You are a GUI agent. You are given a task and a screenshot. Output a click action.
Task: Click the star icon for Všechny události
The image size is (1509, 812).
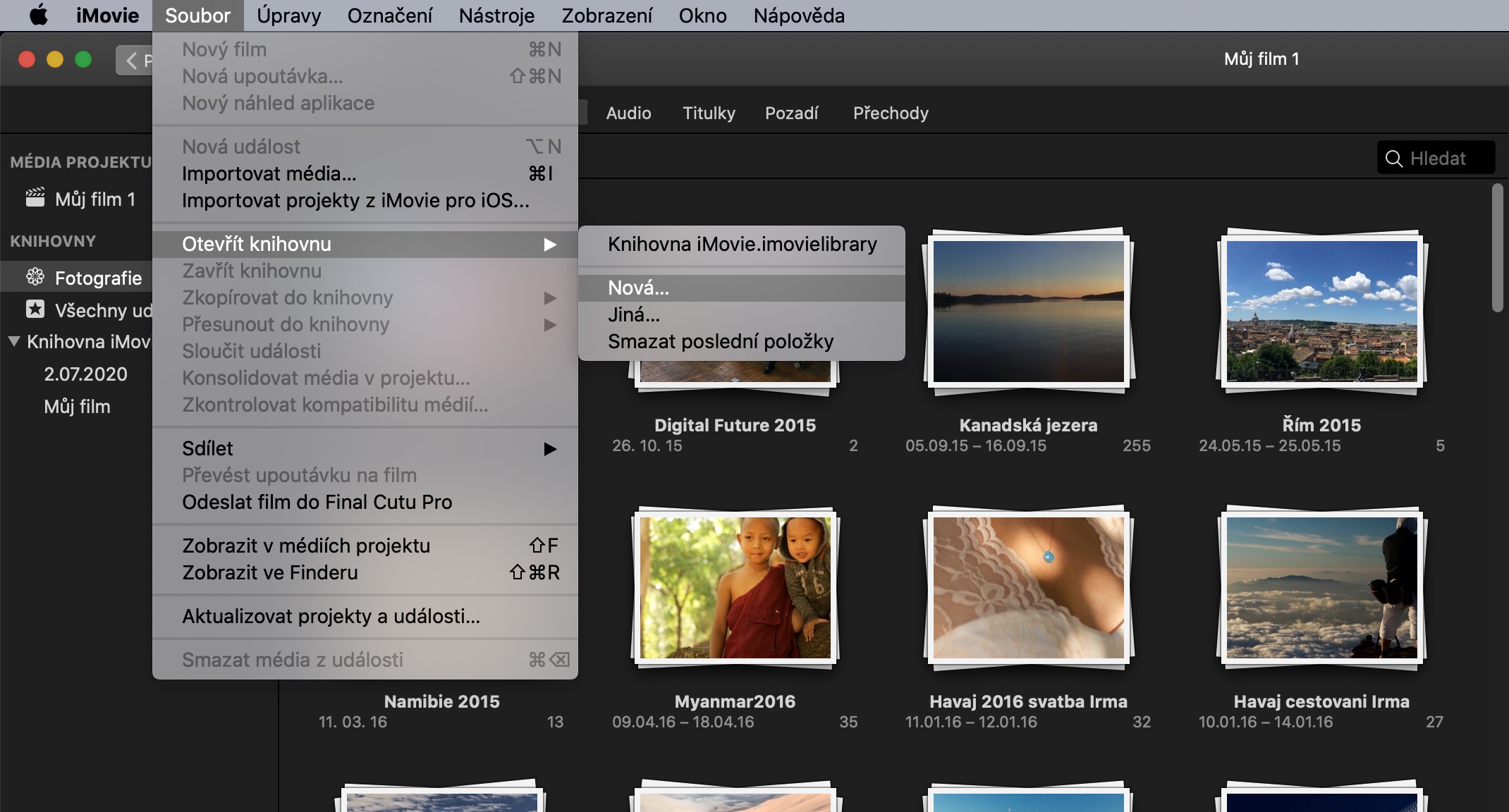pos(35,309)
